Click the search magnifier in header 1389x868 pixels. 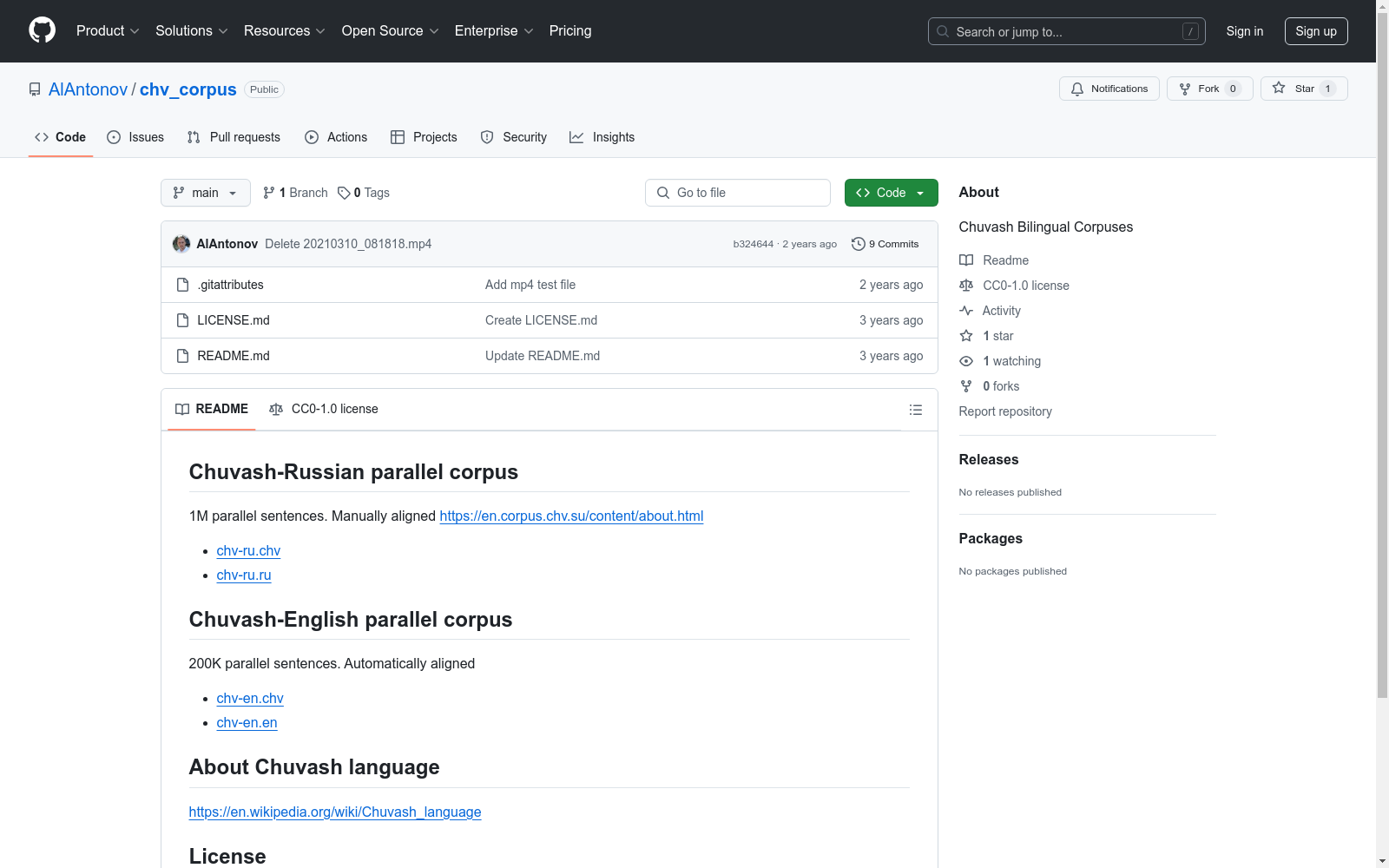[943, 31]
